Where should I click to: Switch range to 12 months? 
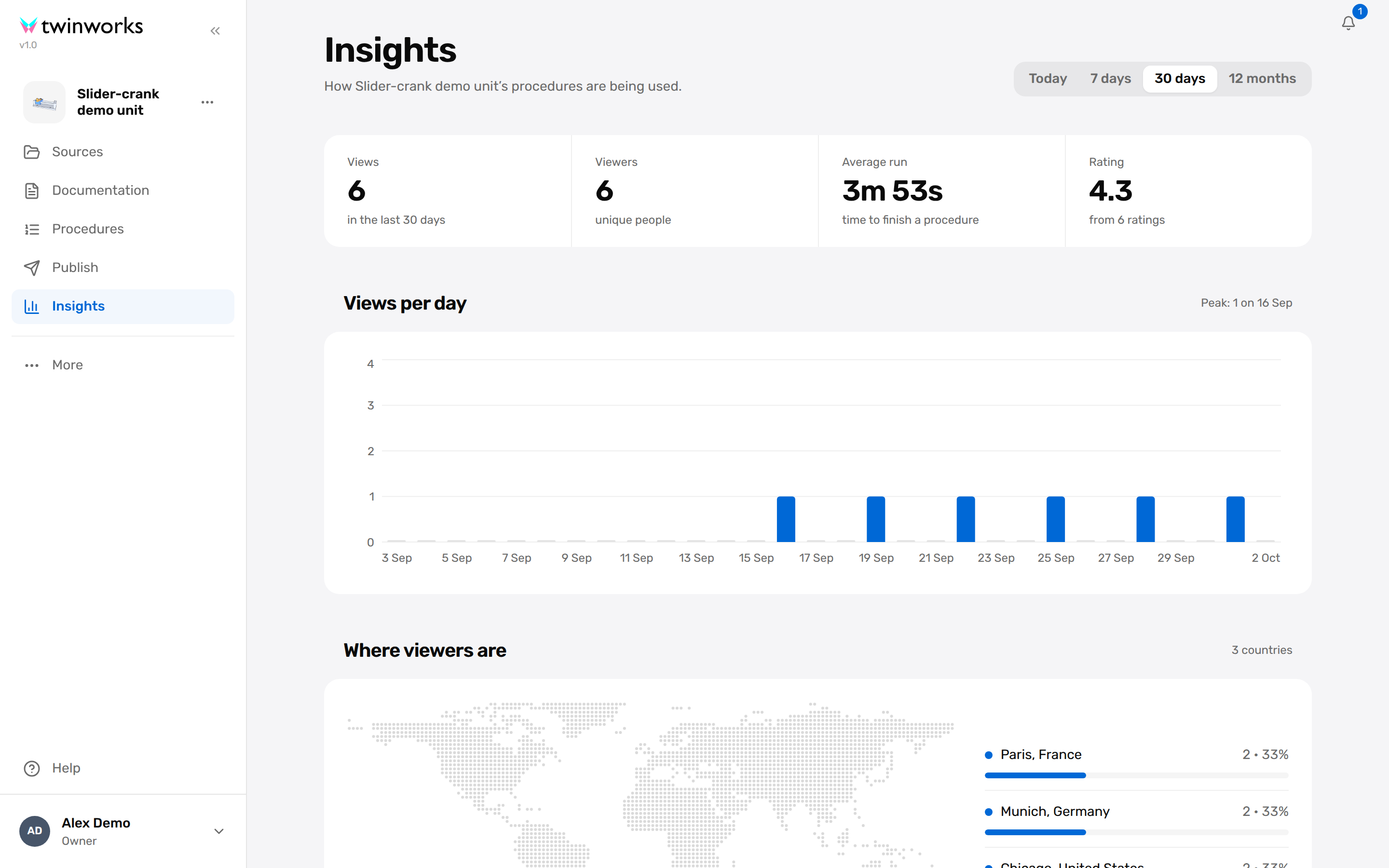1262,79
